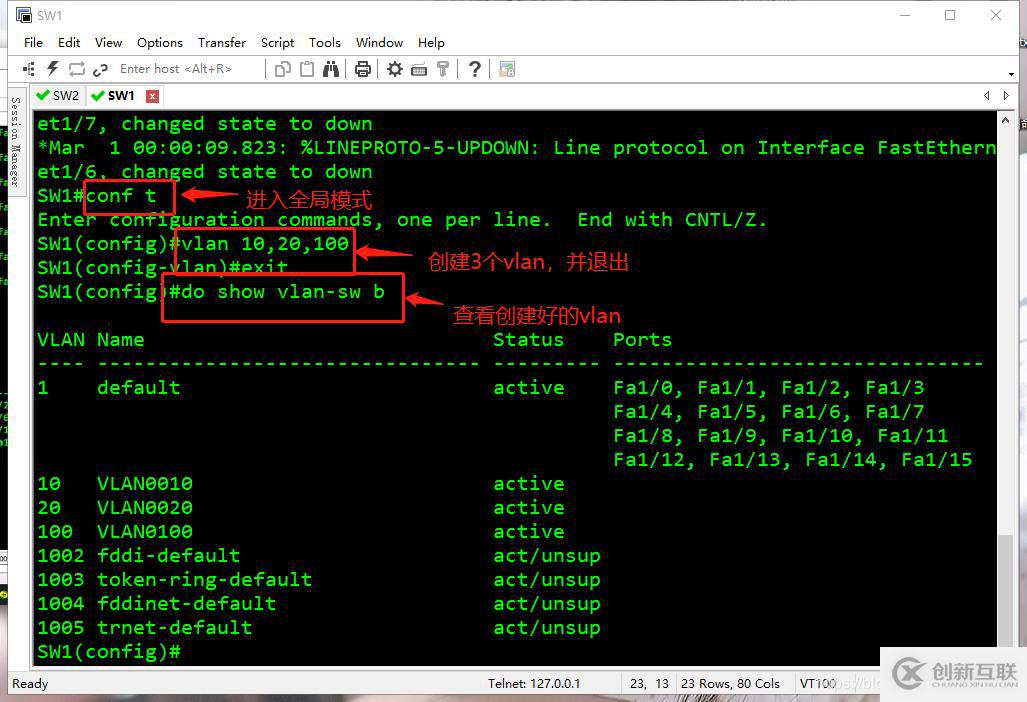Open Session Options gear icon

tap(394, 69)
